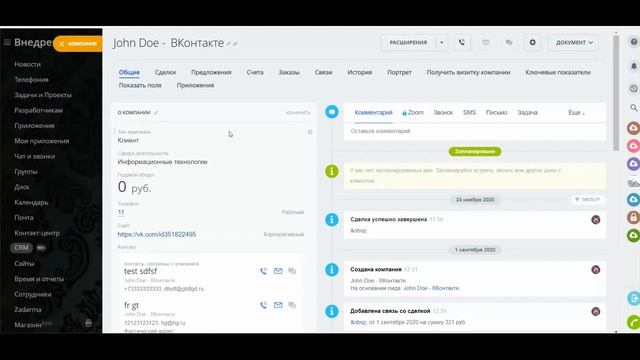Open Чат и звонки in the sidebar
640x360 pixels.
pyautogui.click(x=35, y=156)
